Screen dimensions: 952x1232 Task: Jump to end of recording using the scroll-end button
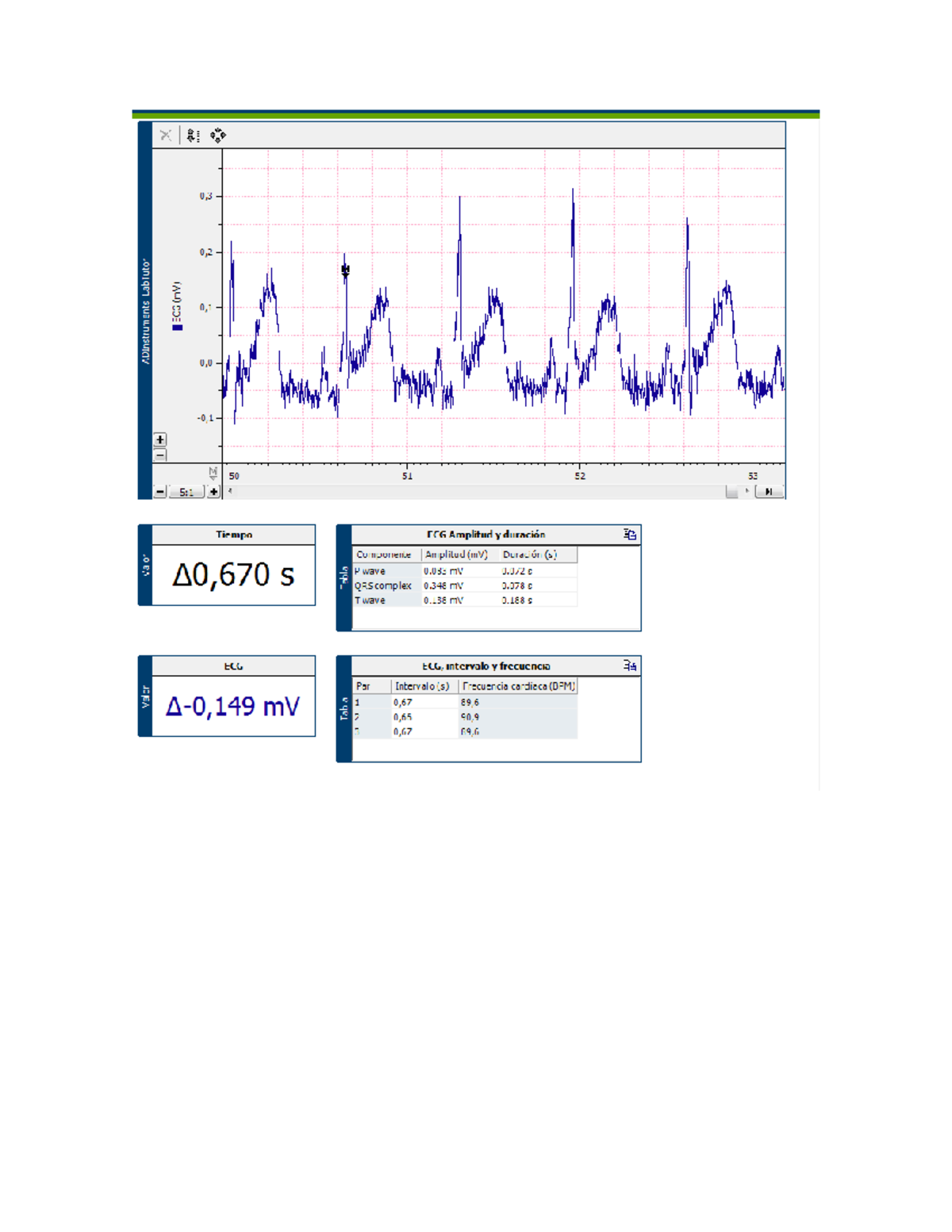[769, 492]
